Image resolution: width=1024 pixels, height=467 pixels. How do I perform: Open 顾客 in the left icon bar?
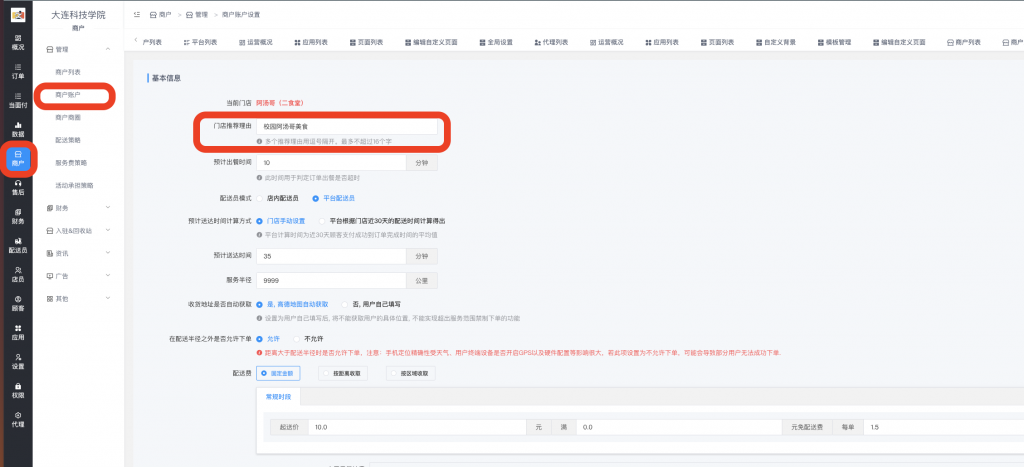pyautogui.click(x=18, y=303)
